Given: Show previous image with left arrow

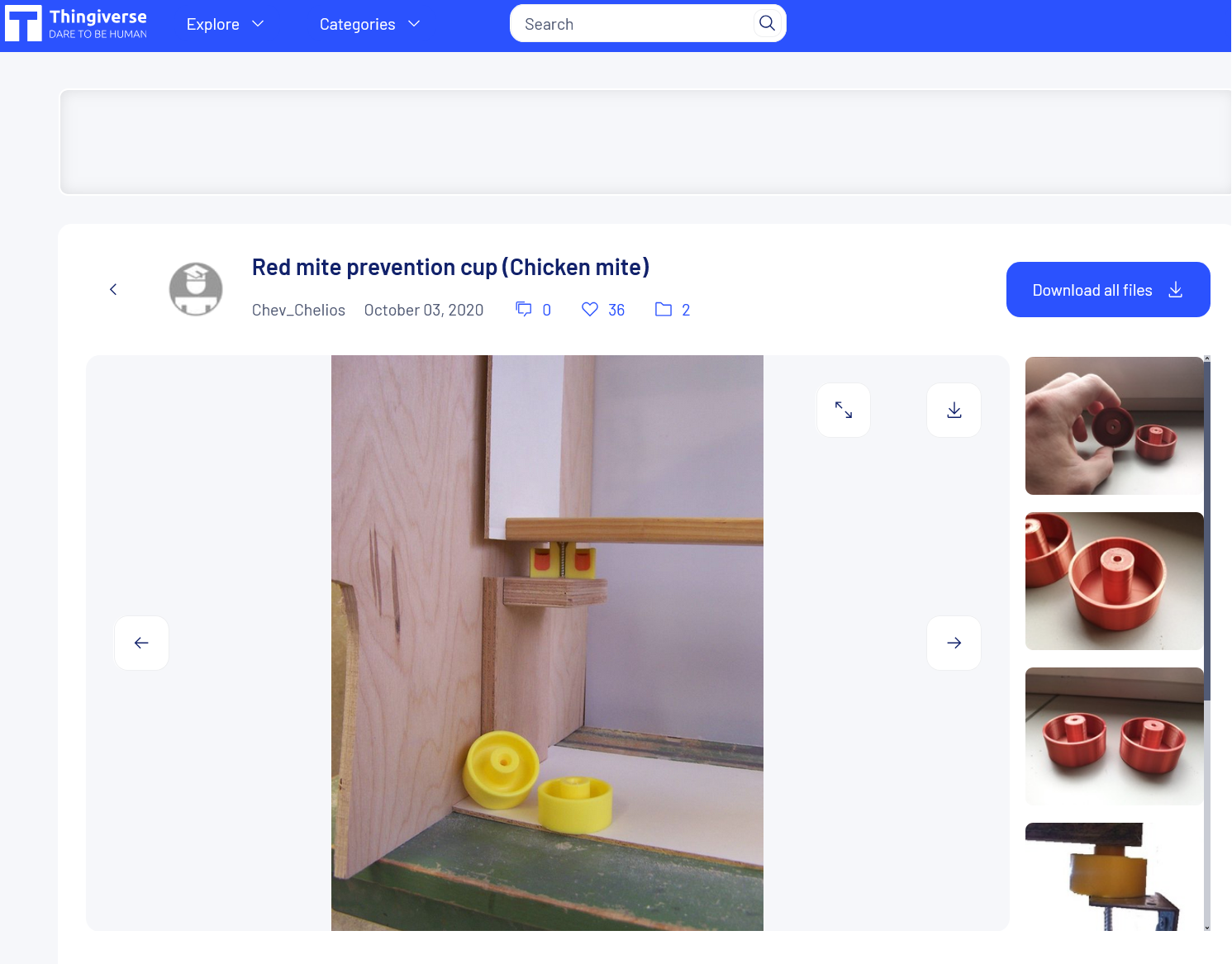Looking at the screenshot, I should (141, 643).
